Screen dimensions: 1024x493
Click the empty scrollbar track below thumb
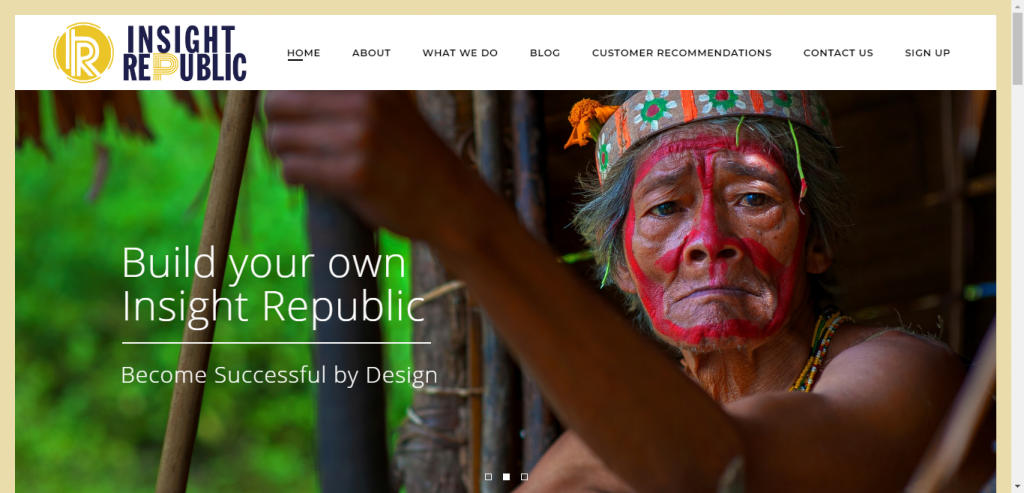click(1017, 287)
